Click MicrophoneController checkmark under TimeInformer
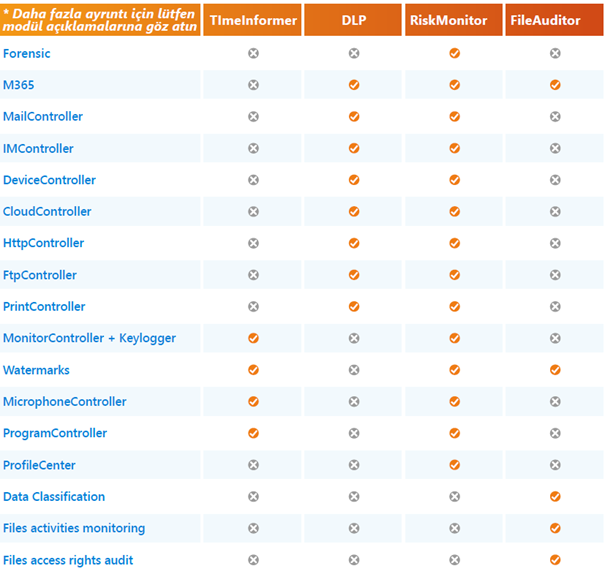Screen dimensions: 605x574 point(253,402)
